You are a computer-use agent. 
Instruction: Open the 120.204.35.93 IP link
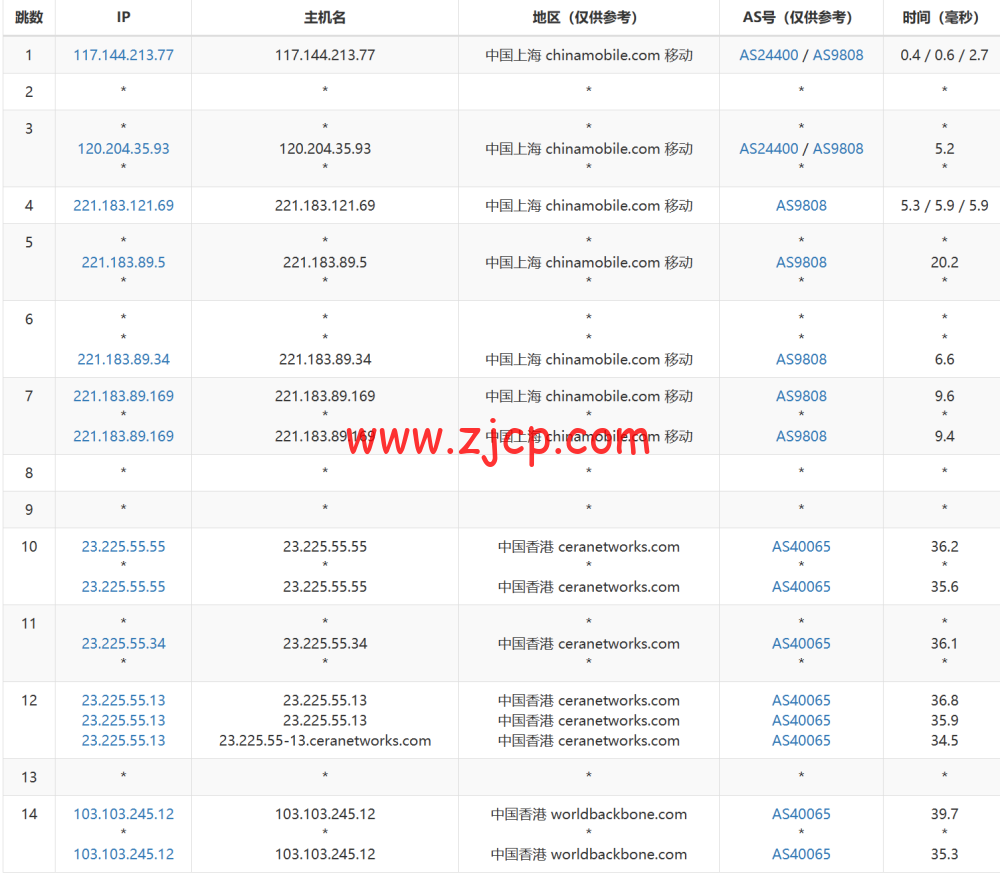click(123, 148)
